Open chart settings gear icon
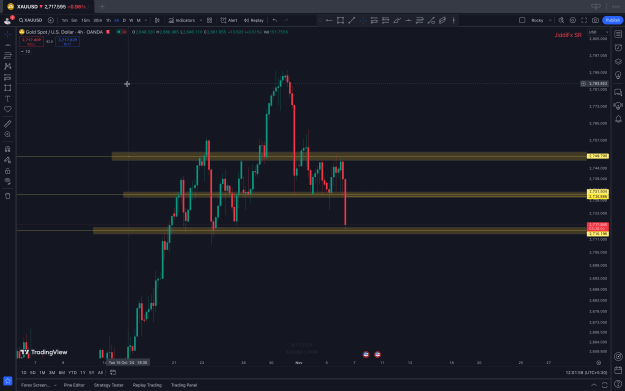 point(573,20)
